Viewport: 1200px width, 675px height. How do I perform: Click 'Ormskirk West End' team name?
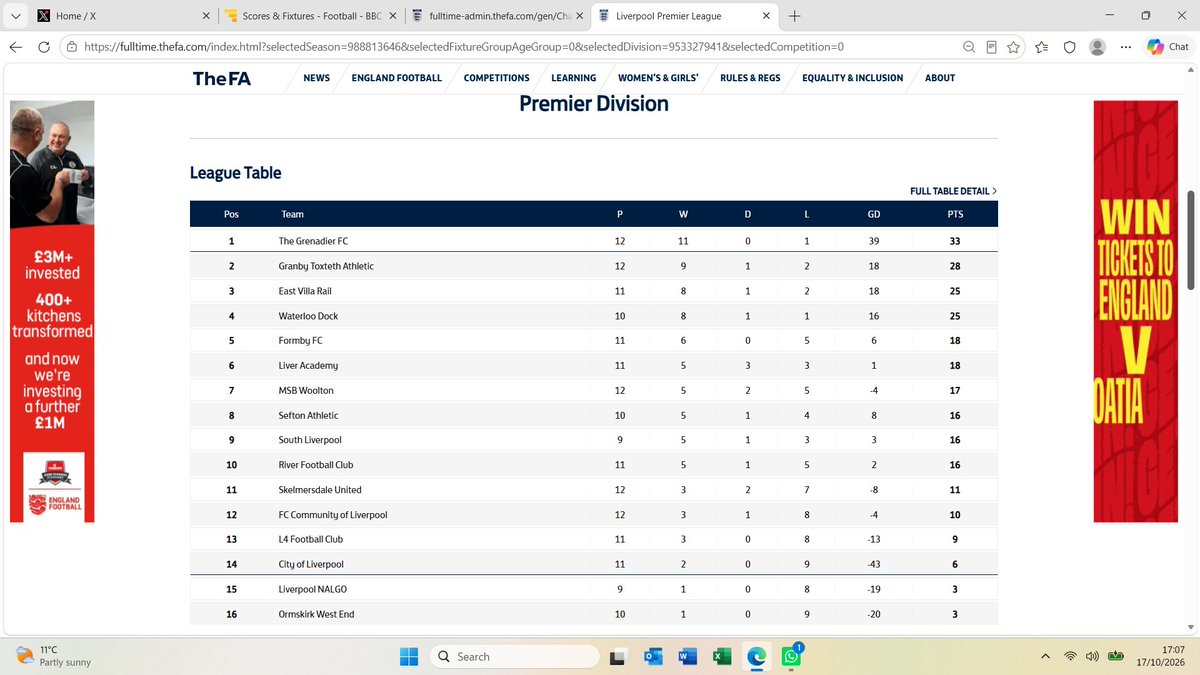[317, 614]
